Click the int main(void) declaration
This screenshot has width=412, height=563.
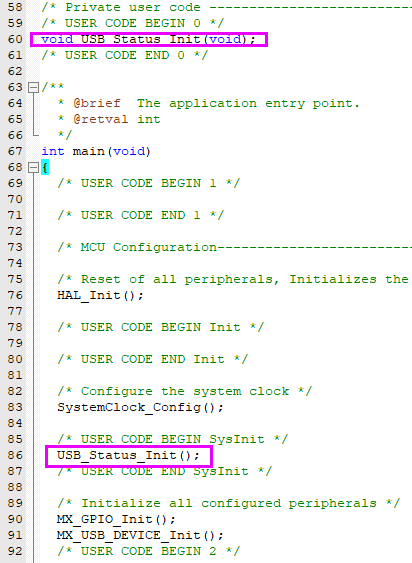(96, 152)
